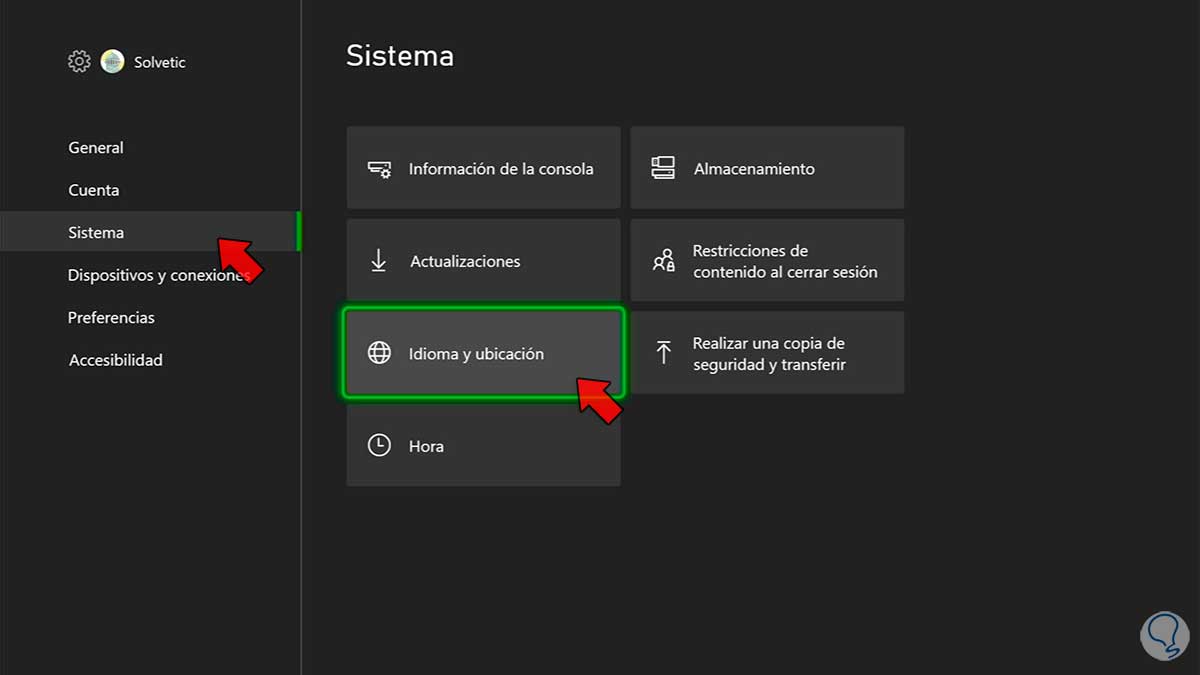
Task: Click the settings gear icon
Action: [x=79, y=62]
